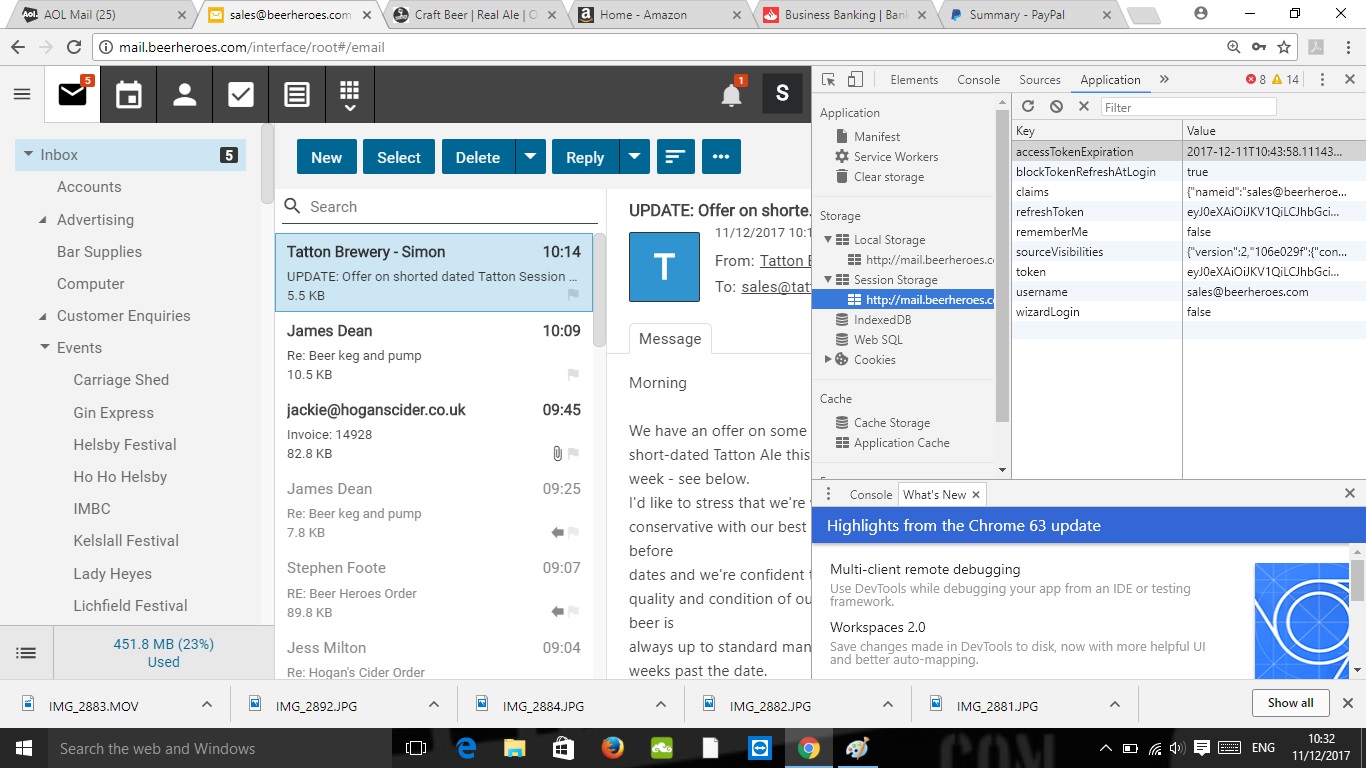Click Show all downloads button
Screen dimensions: 1366x768
[1290, 703]
